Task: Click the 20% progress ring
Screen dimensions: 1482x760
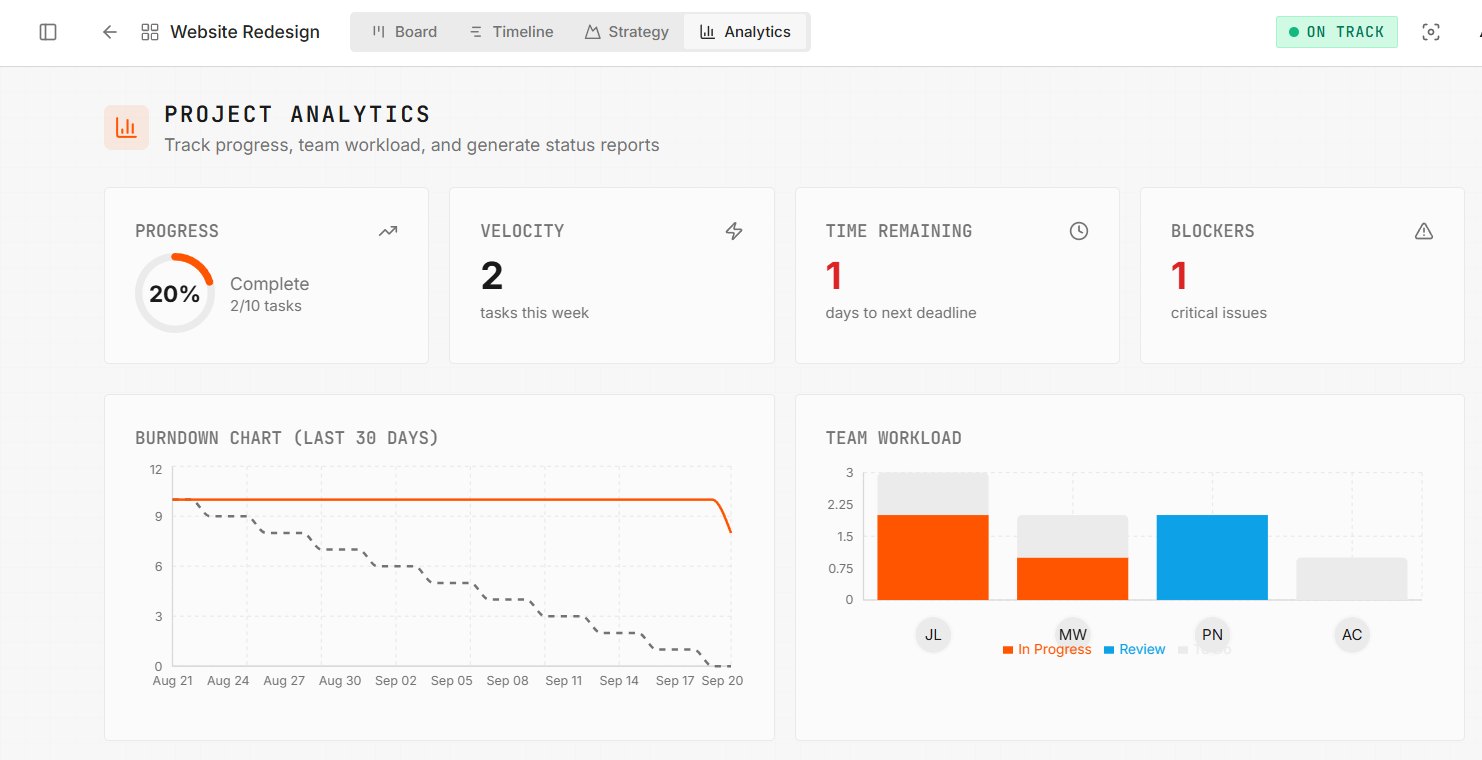Action: tap(175, 293)
